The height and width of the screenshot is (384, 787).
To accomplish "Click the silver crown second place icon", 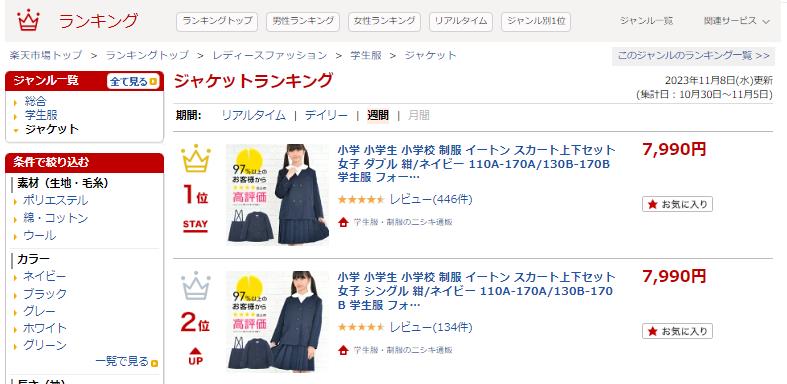I will coord(196,286).
